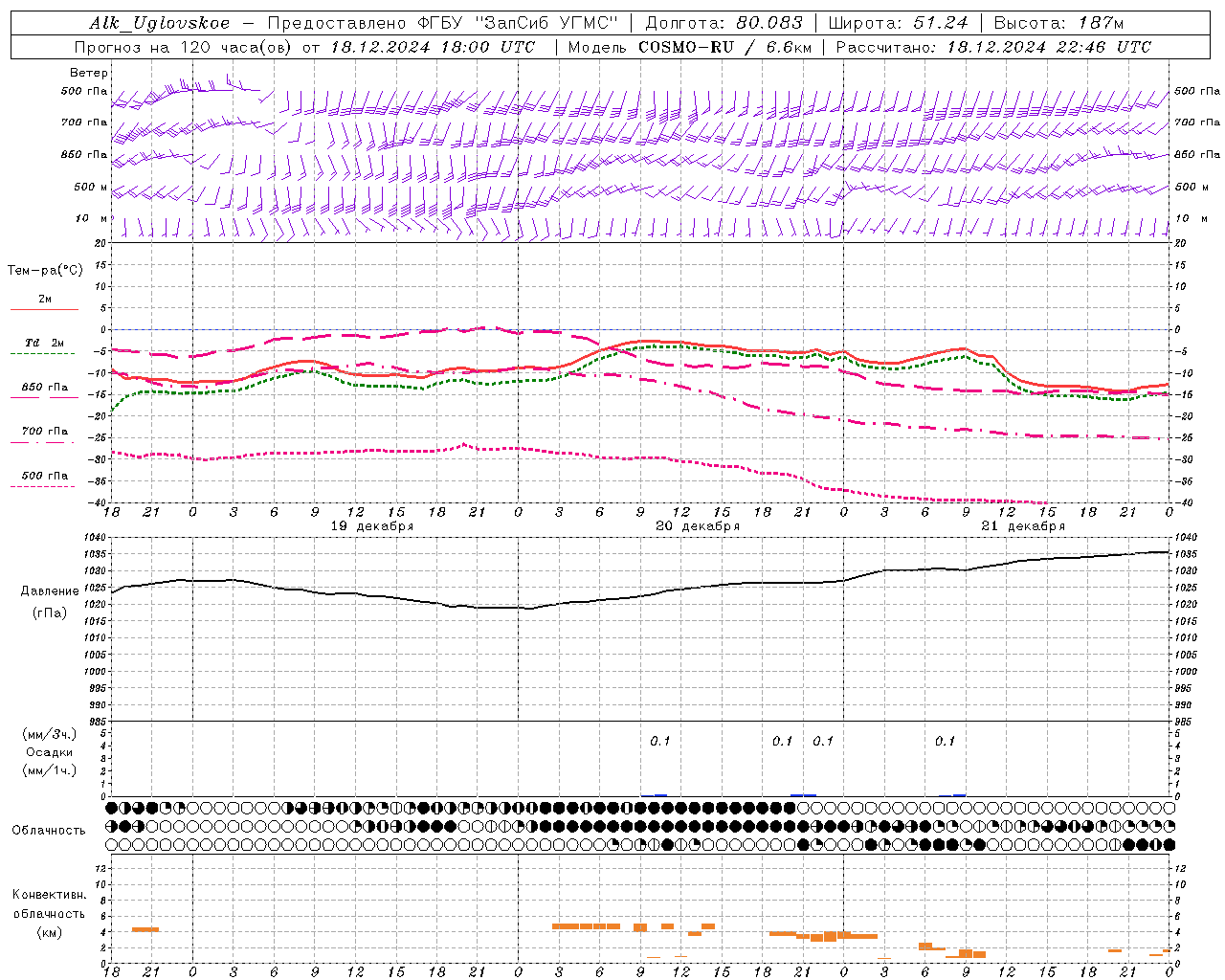1225x980 pixels.
Task: Click the dashed line sample under "Td 2м"
Action: coord(44,353)
